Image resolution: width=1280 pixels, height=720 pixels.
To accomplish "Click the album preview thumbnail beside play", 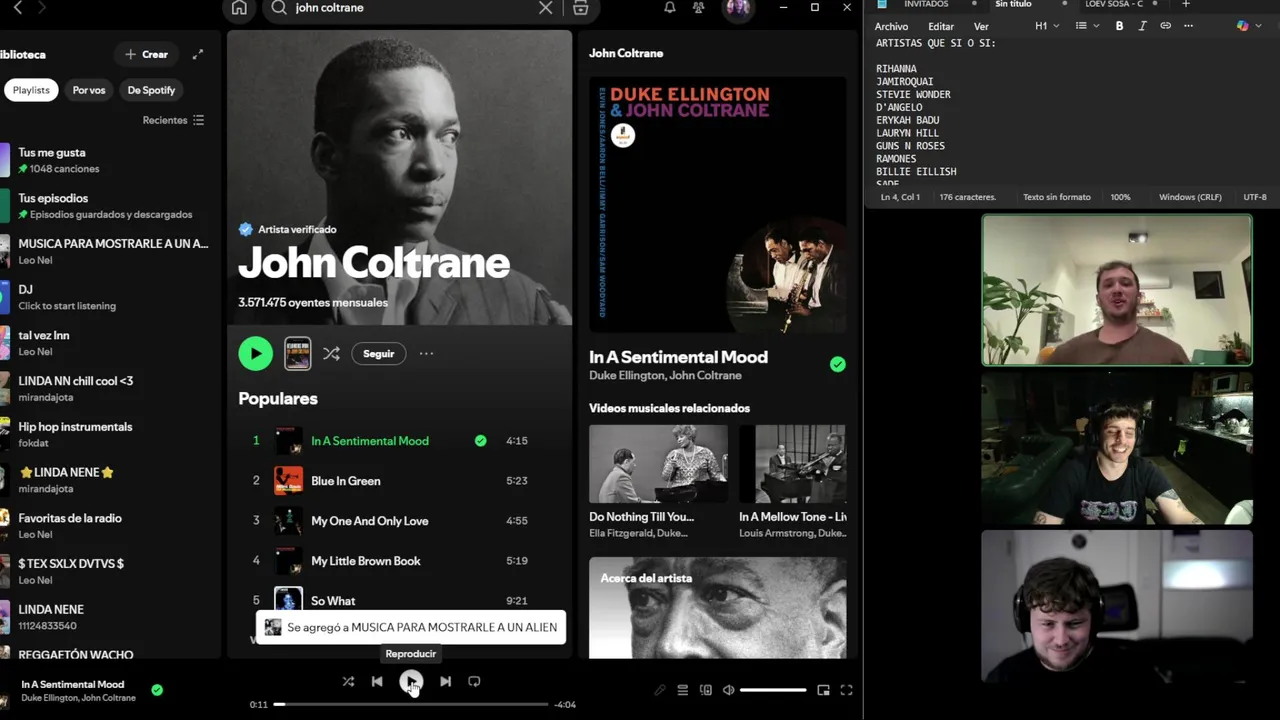I will coord(298,353).
